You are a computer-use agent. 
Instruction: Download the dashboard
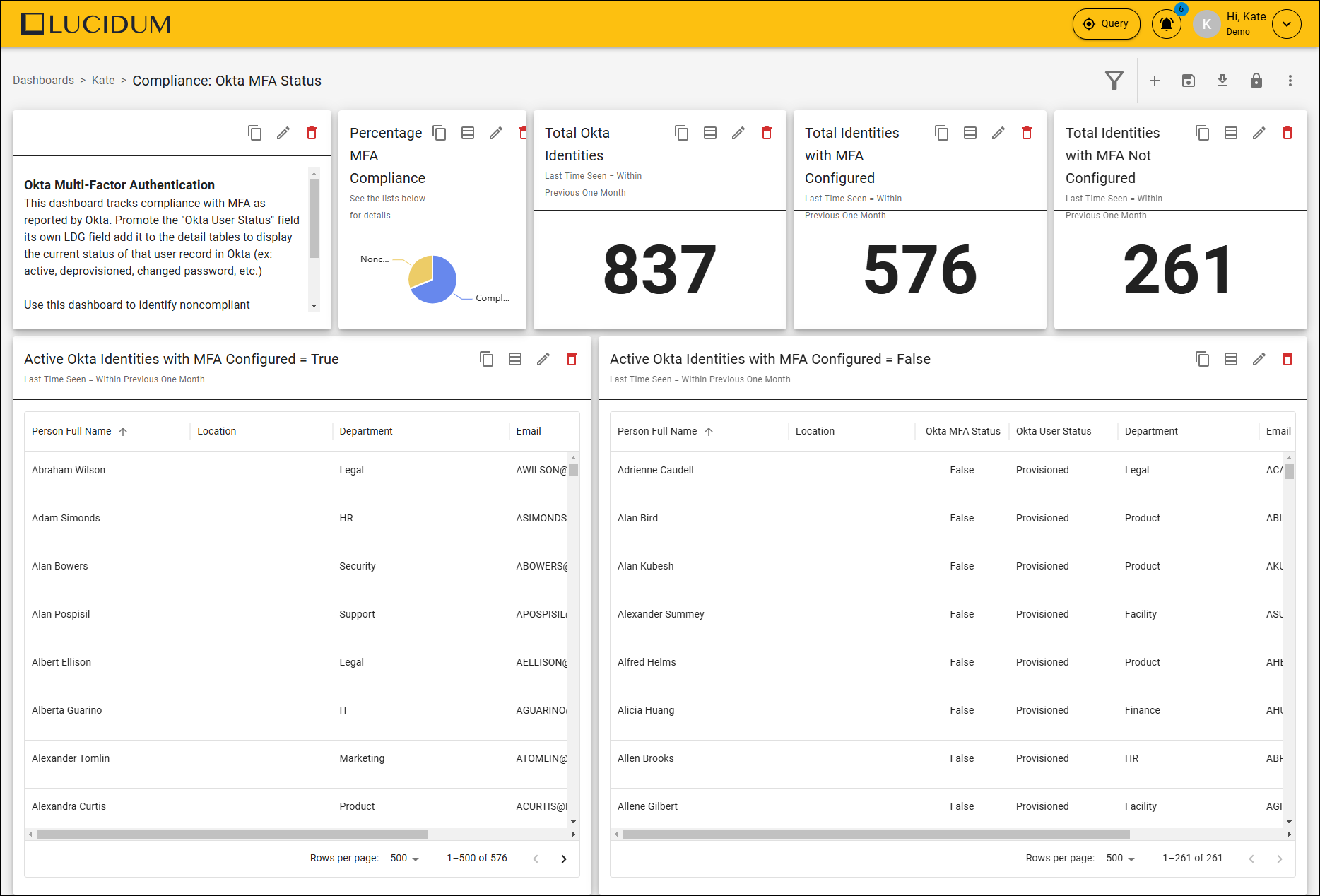point(1222,81)
